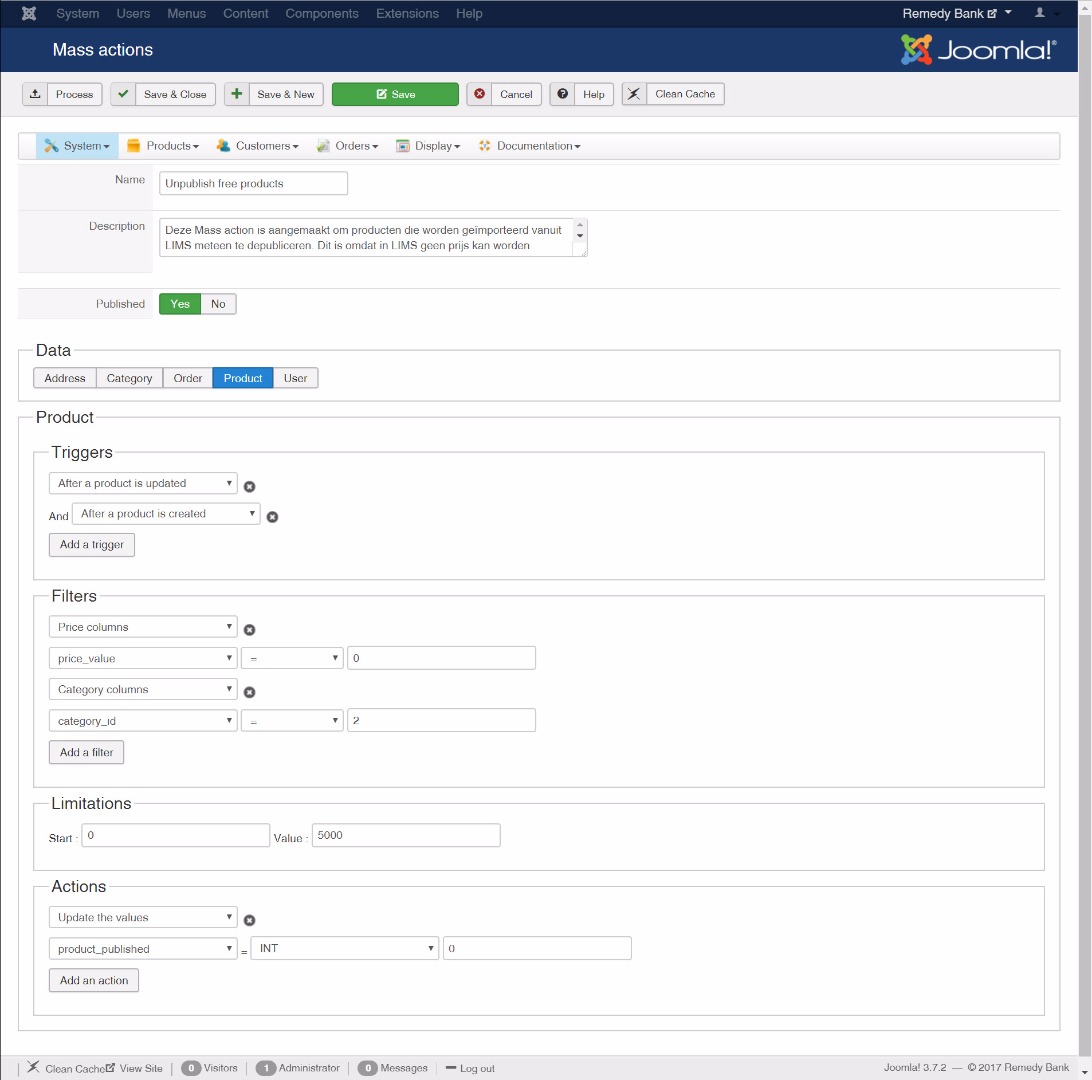This screenshot has height=1080, width=1092.
Task: Click the Description textarea scroll down arrow
Action: [579, 236]
